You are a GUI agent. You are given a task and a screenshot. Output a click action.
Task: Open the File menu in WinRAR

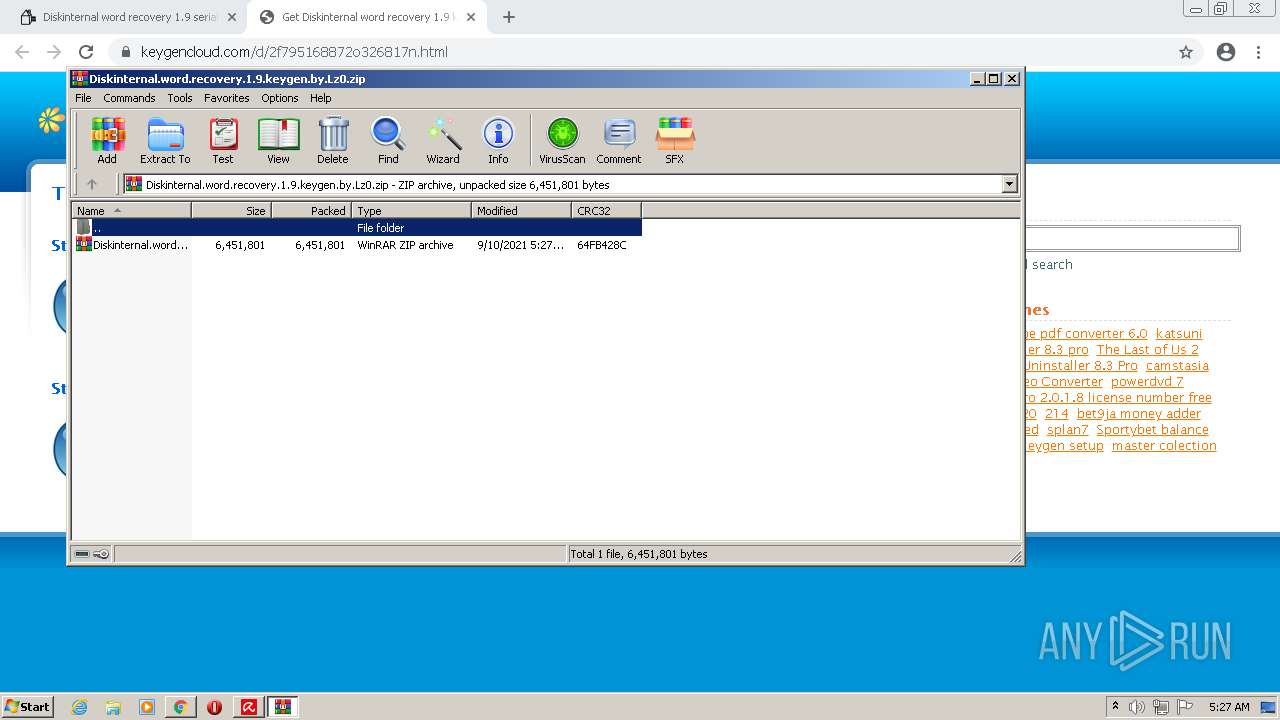83,98
